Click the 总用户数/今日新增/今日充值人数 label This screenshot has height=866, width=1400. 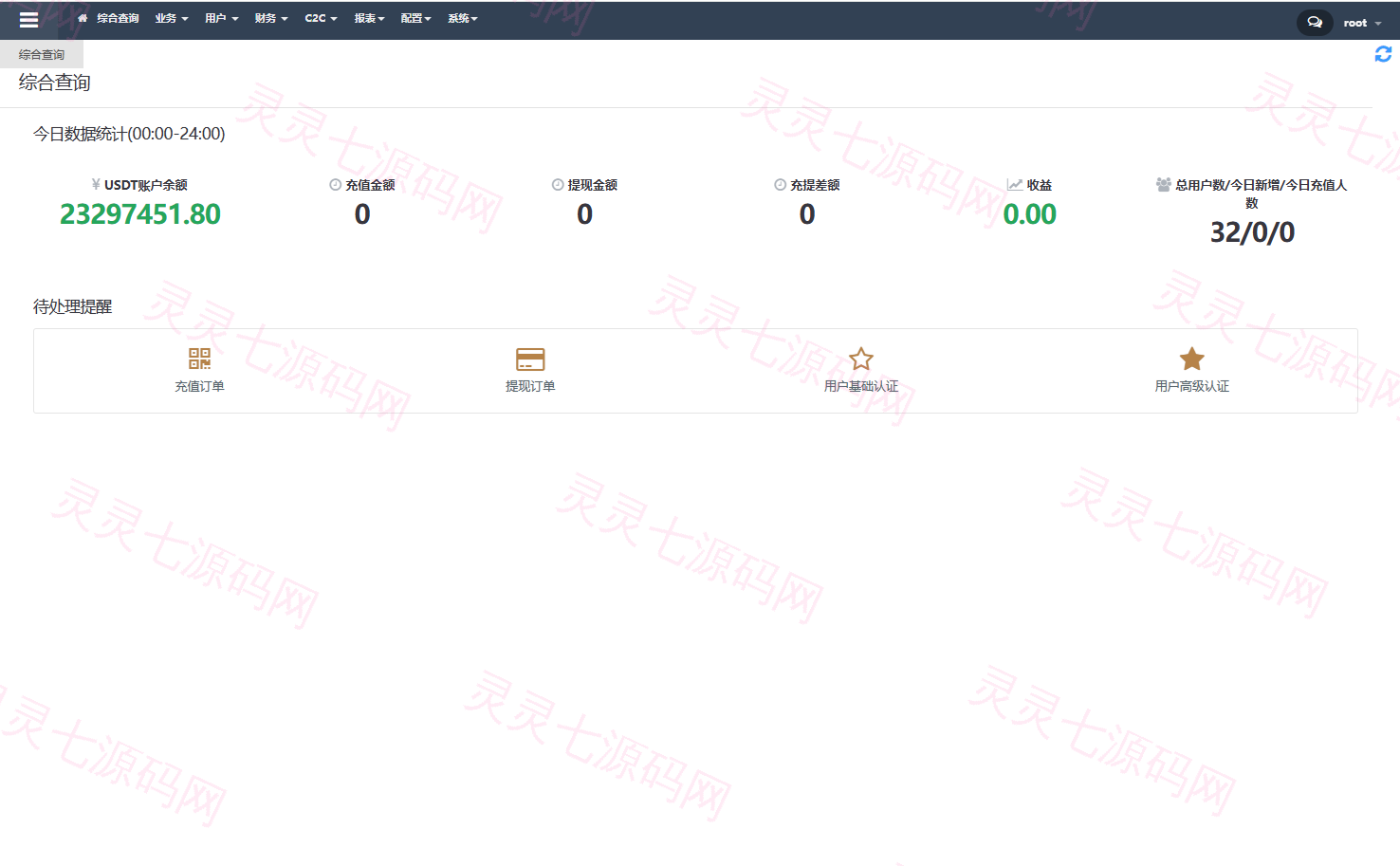1261,193
